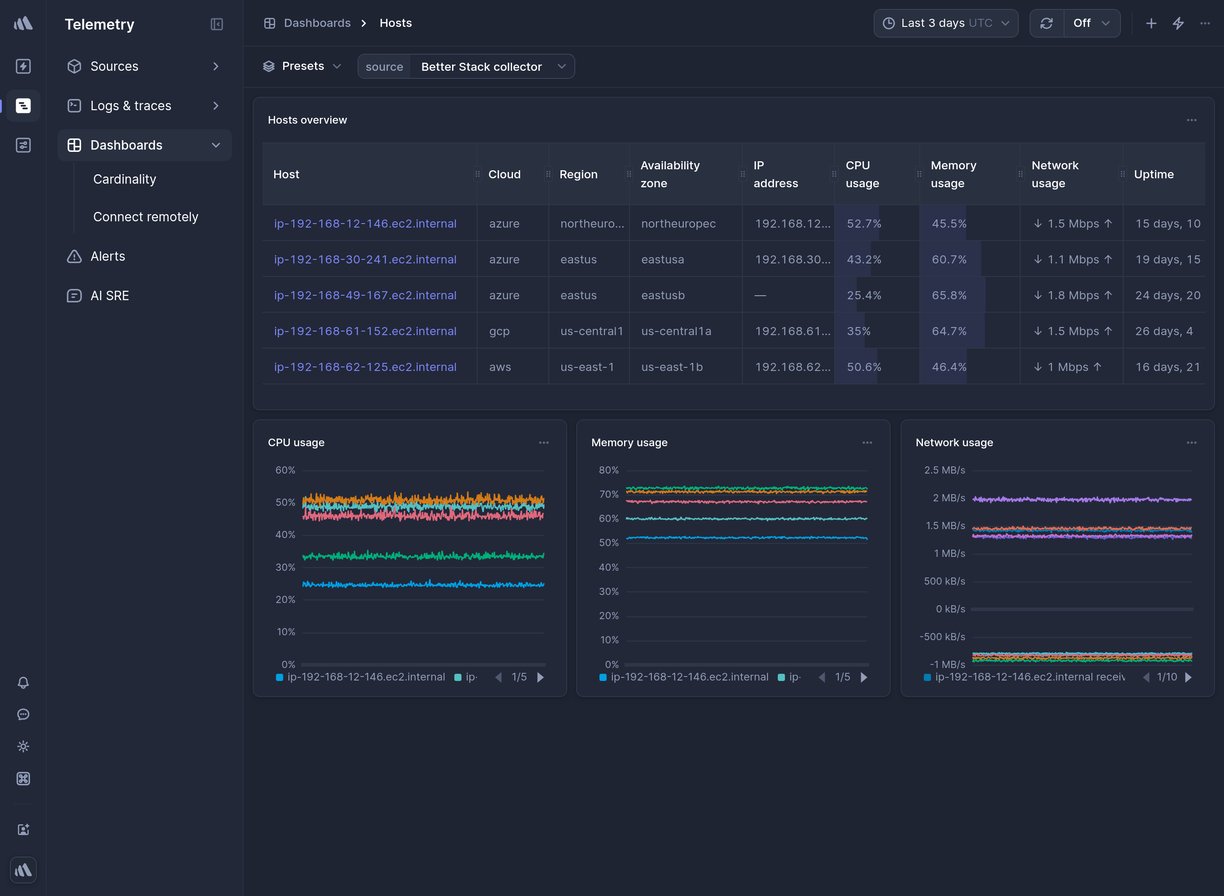Toggle the theme with the sun icon
This screenshot has height=896, width=1224.
tap(23, 747)
